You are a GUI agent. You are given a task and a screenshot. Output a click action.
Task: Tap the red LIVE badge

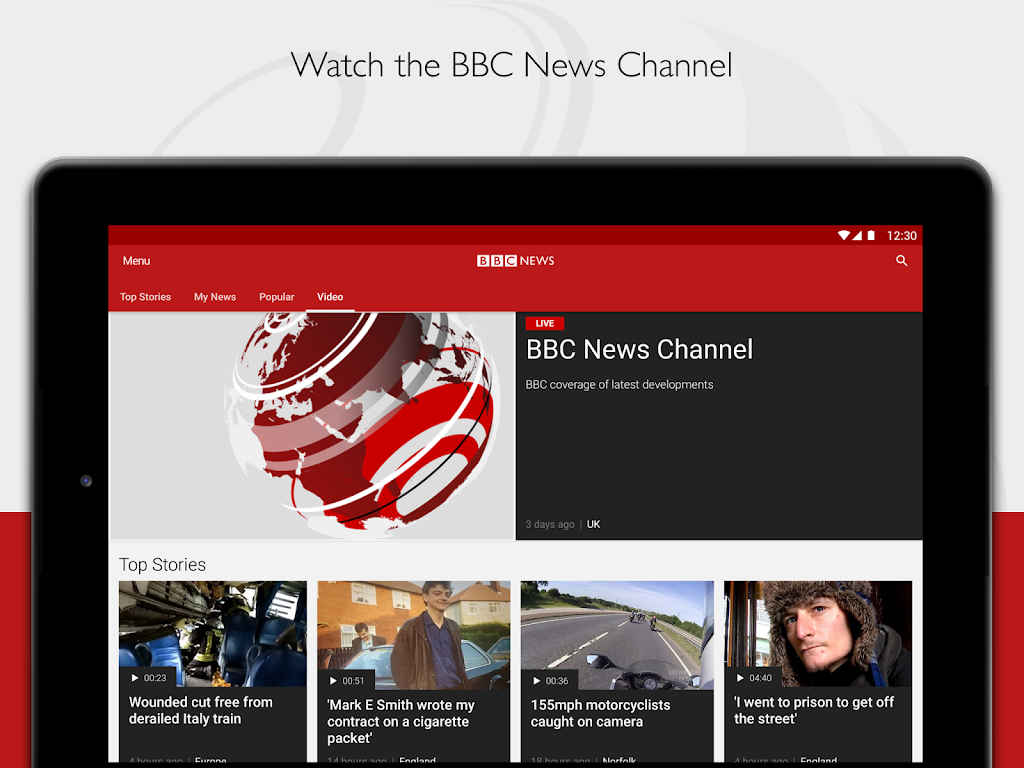tap(545, 323)
